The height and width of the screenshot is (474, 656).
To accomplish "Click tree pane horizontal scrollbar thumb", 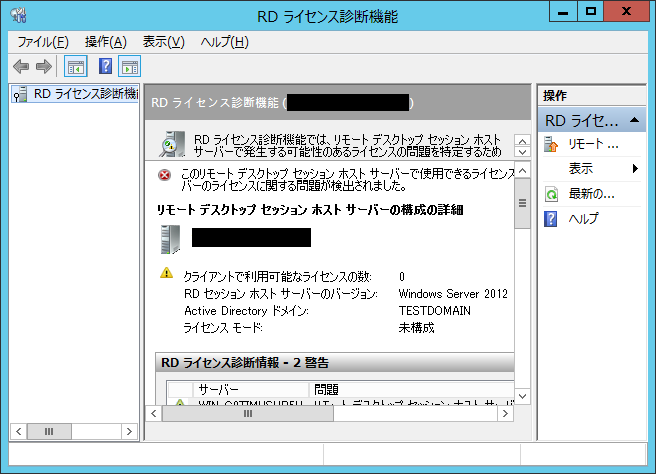I will click(49, 431).
